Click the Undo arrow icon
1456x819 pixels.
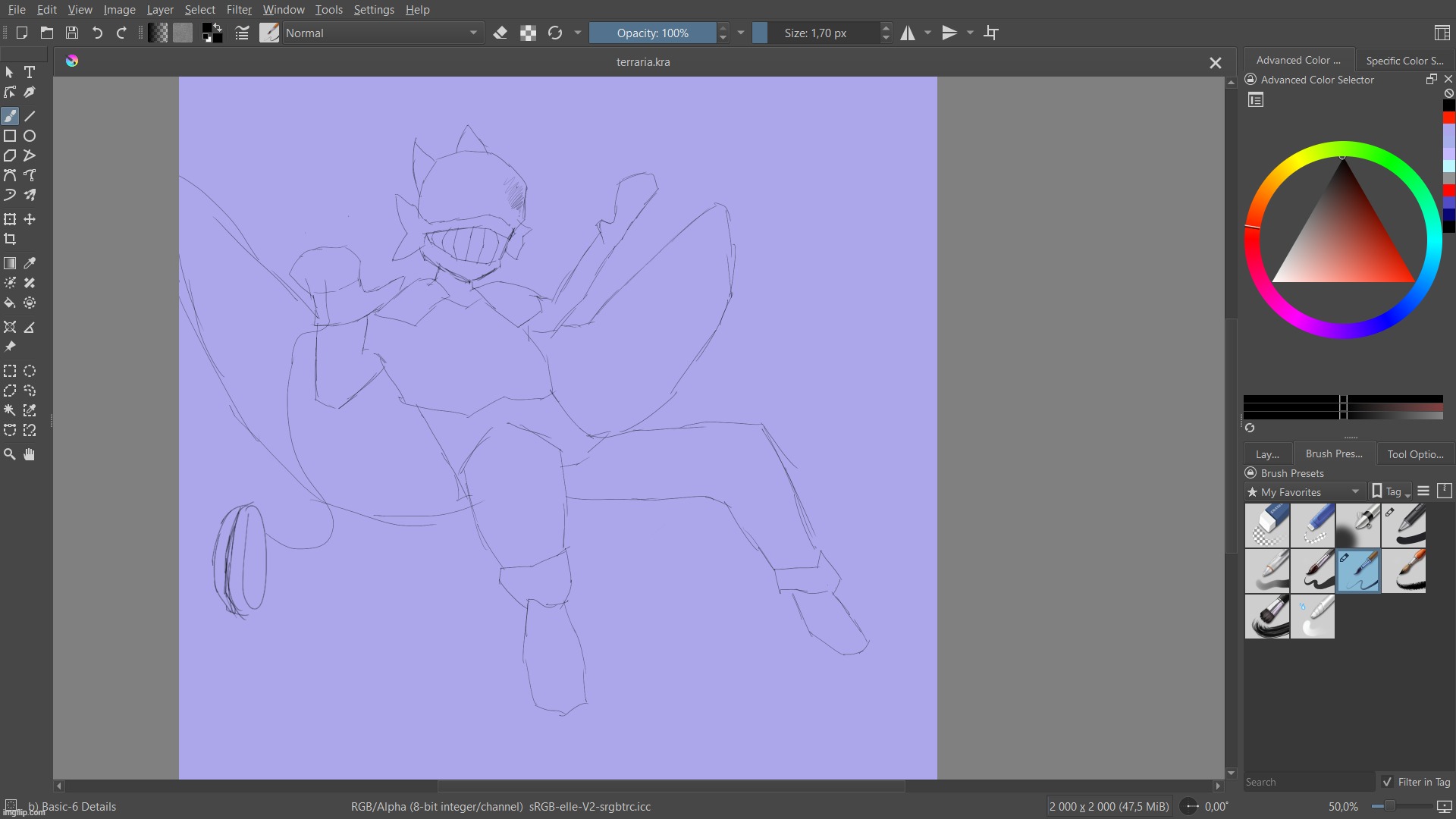tap(97, 33)
